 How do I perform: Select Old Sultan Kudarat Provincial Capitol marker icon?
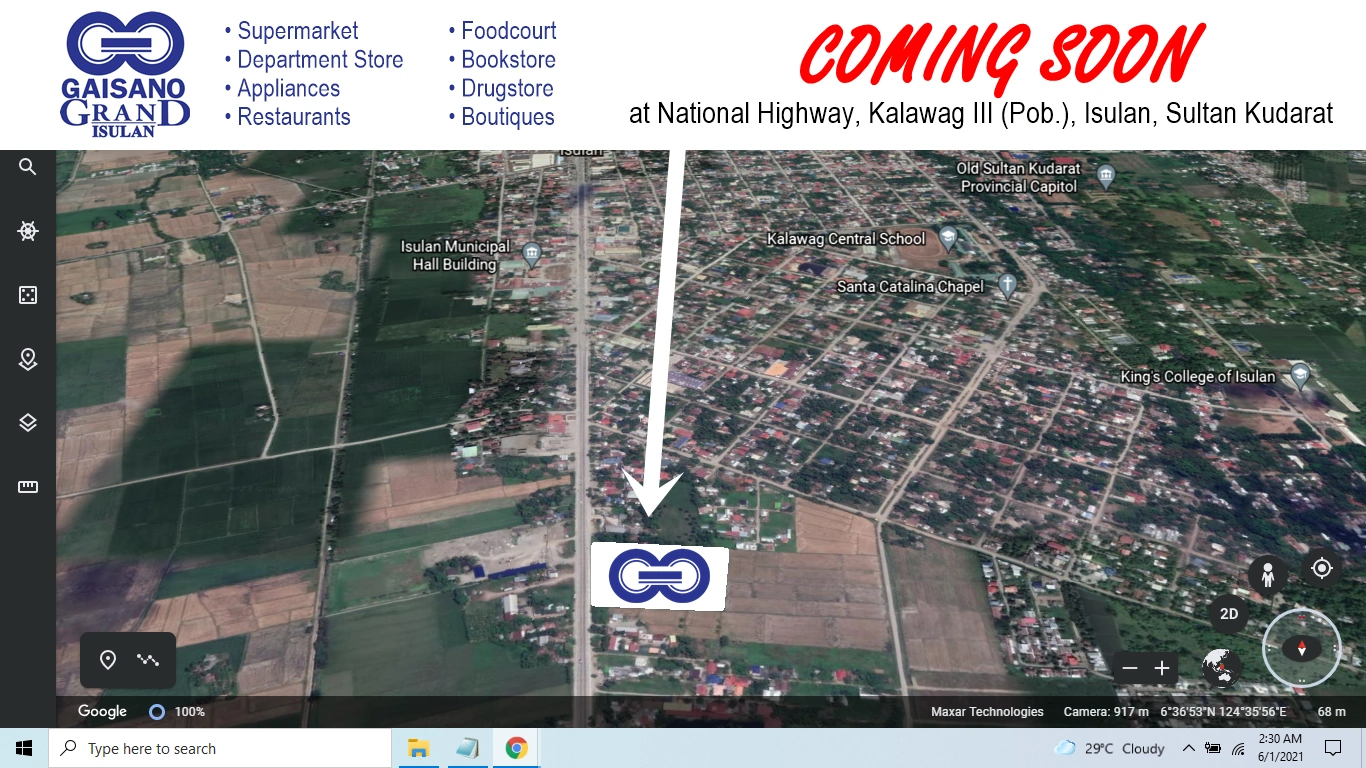[x=1105, y=177]
